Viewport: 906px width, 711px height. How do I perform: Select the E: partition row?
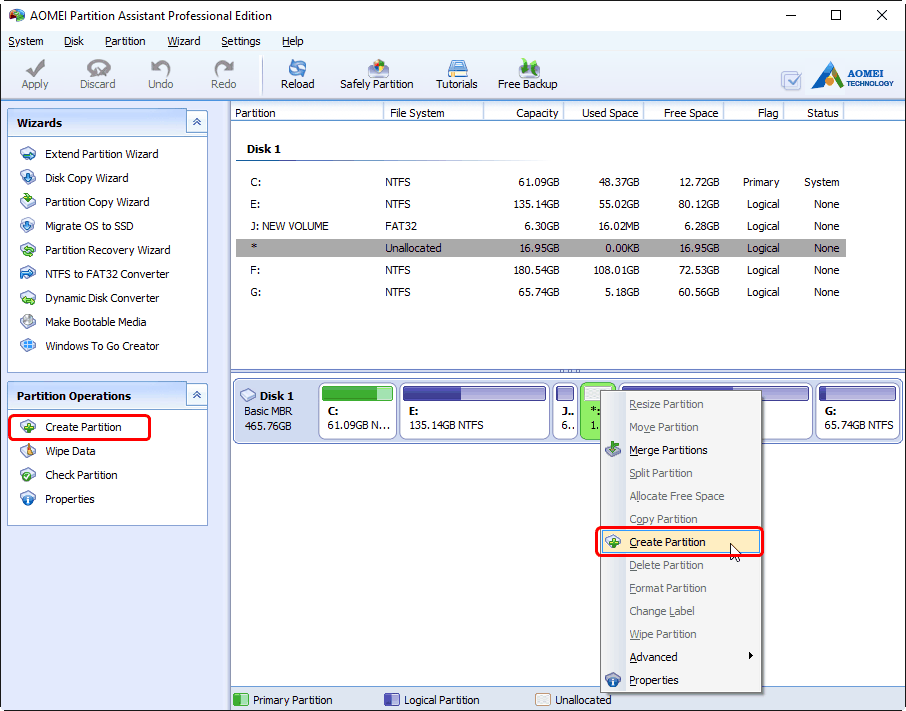541,204
